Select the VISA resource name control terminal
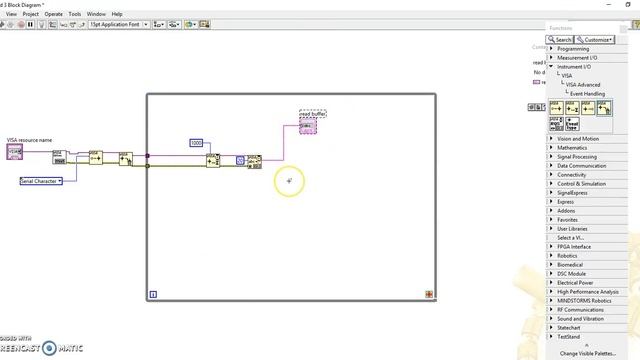 [15, 152]
